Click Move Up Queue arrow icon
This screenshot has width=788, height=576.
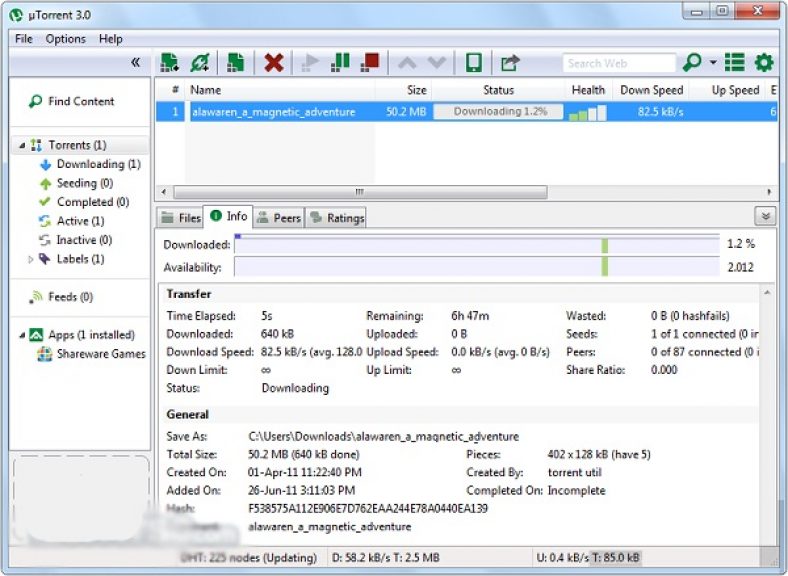407,63
